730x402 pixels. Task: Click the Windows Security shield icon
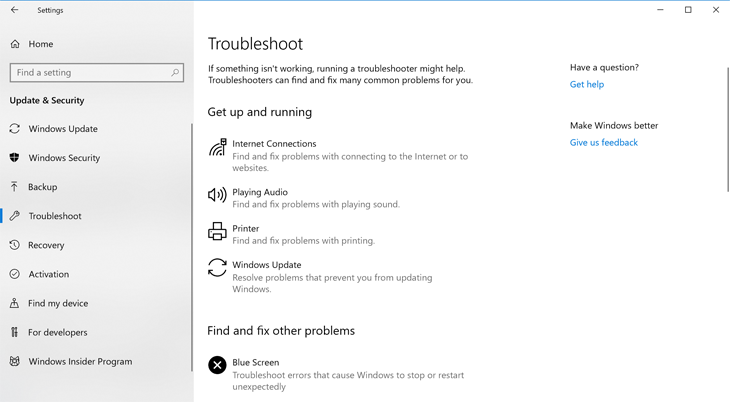coord(14,157)
